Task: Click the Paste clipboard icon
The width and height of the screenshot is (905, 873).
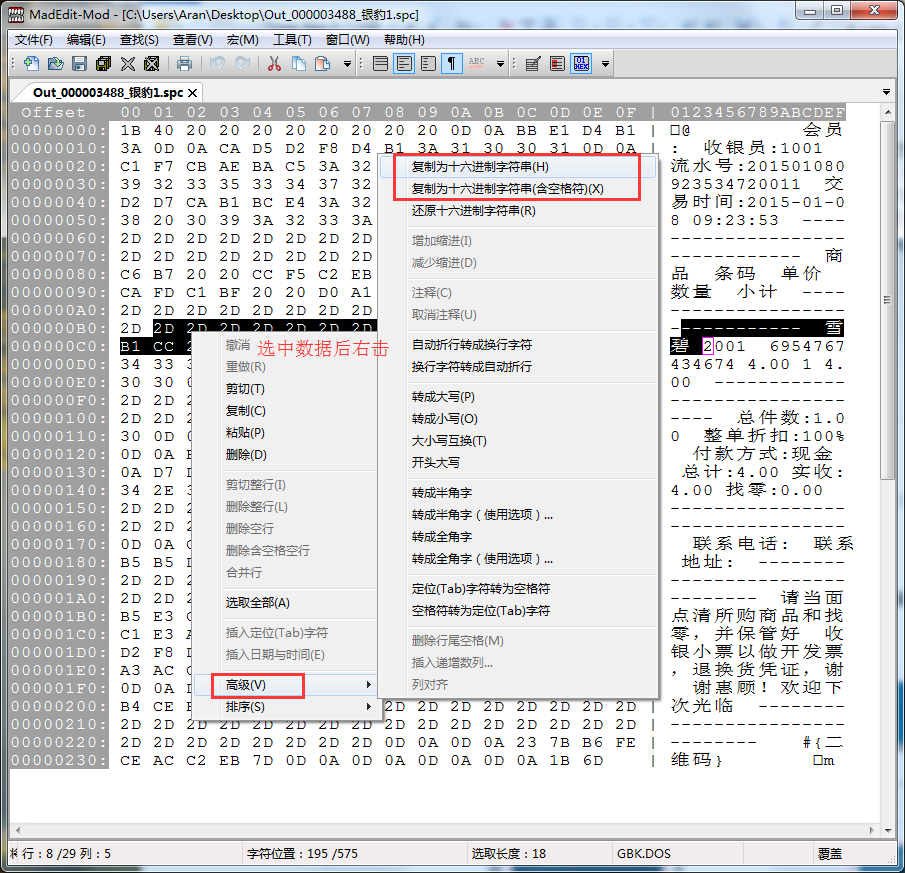Action: 323,63
